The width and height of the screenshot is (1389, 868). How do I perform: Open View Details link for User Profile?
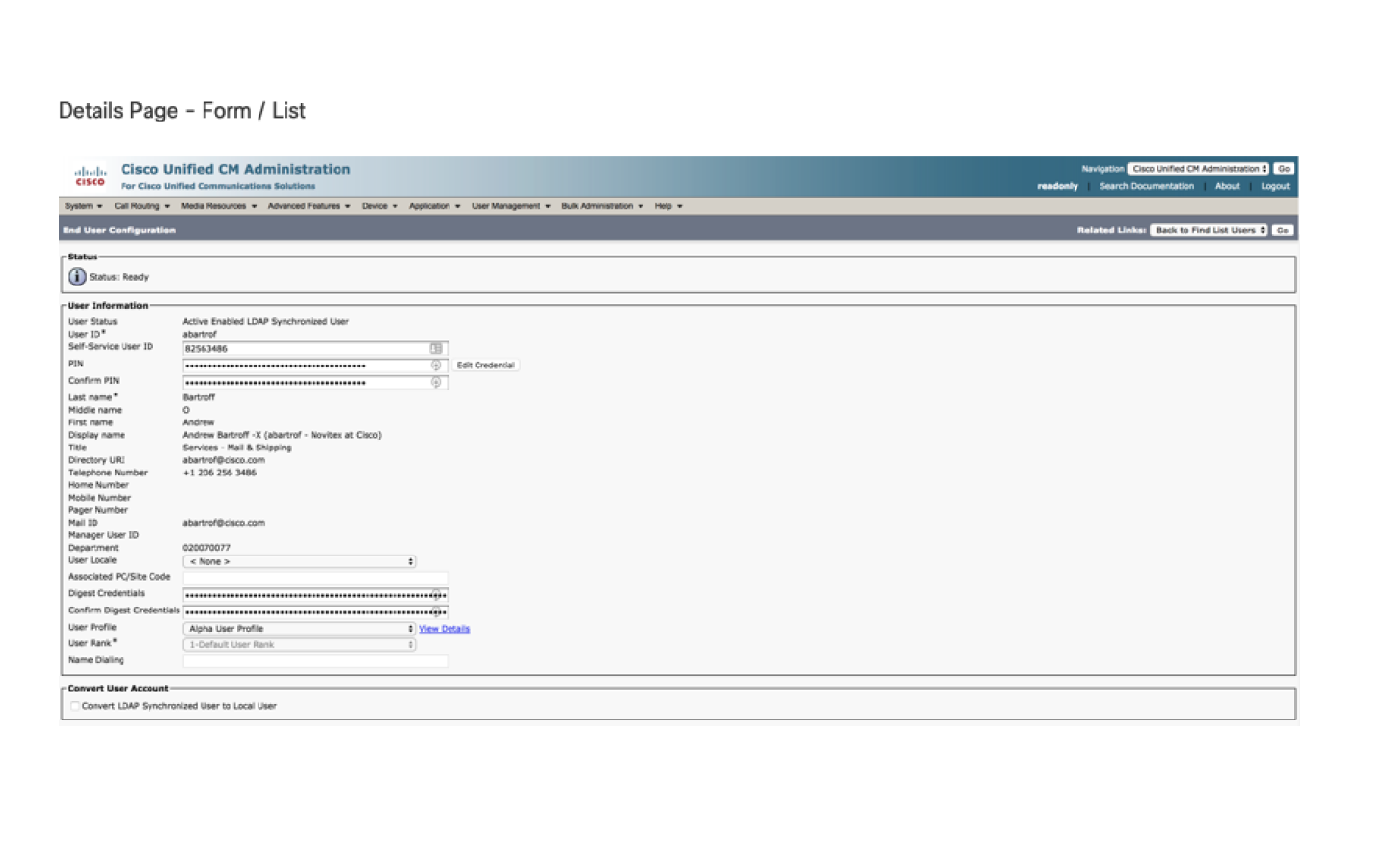click(x=444, y=629)
